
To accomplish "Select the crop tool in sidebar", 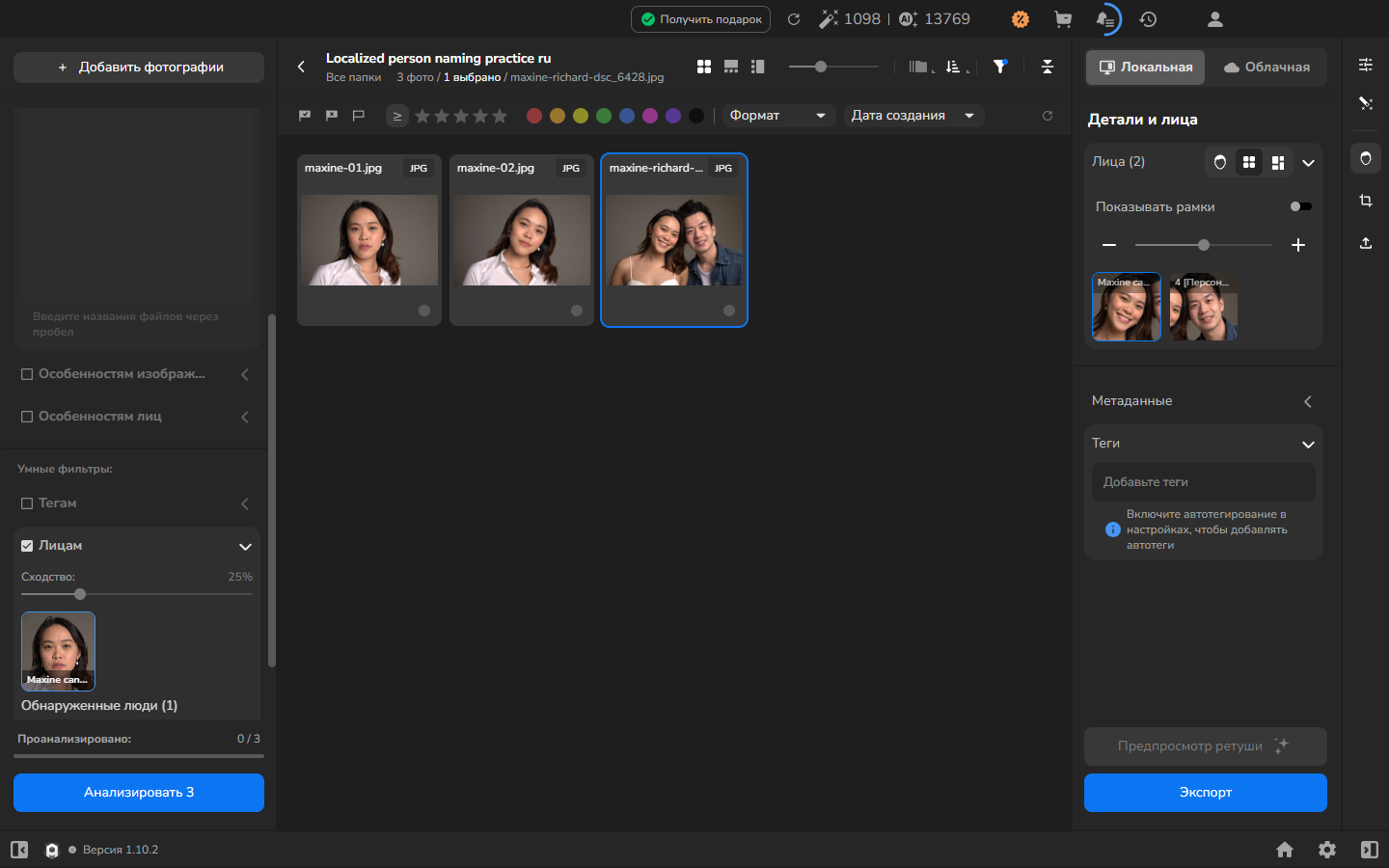I will click(1366, 201).
